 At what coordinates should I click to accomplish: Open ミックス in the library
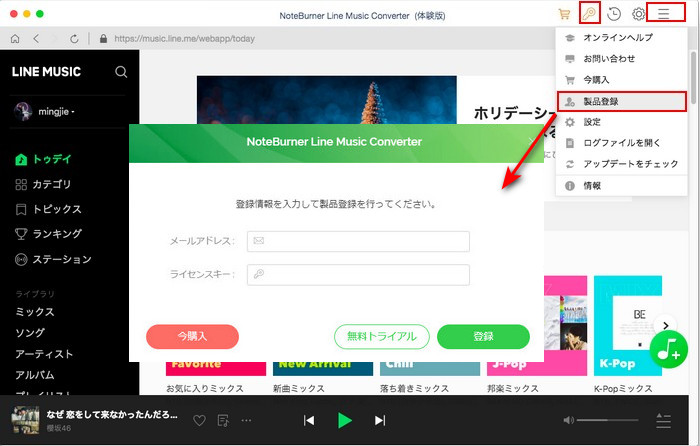tap(35, 312)
